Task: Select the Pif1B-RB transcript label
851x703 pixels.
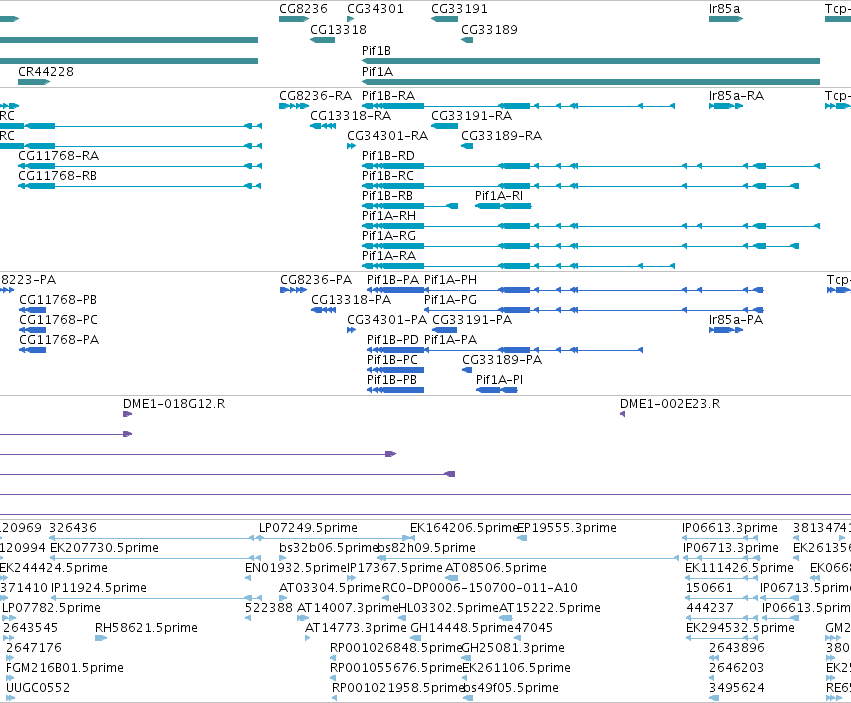Action: pyautogui.click(x=387, y=196)
